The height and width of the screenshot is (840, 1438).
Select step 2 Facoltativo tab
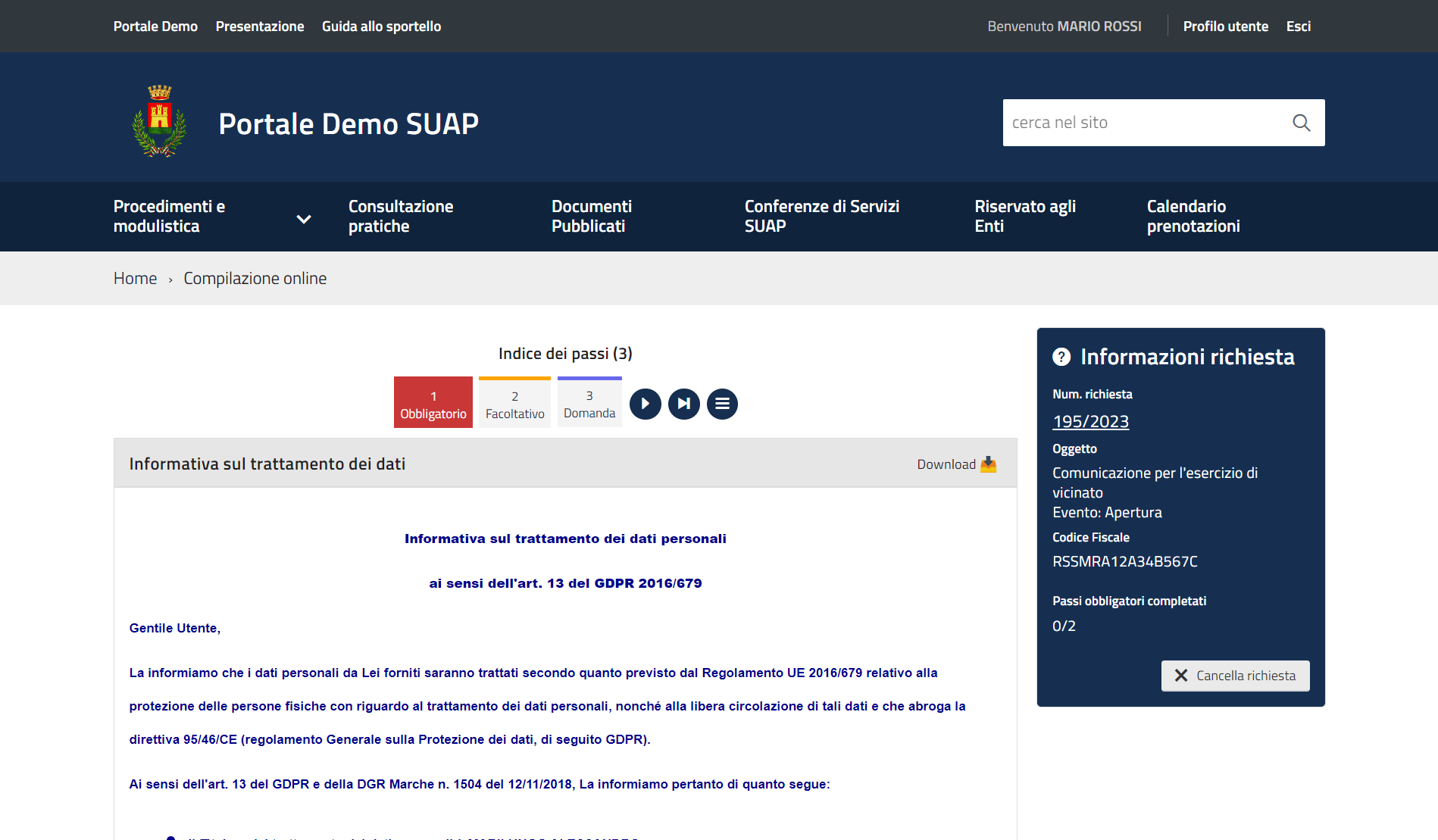[514, 403]
